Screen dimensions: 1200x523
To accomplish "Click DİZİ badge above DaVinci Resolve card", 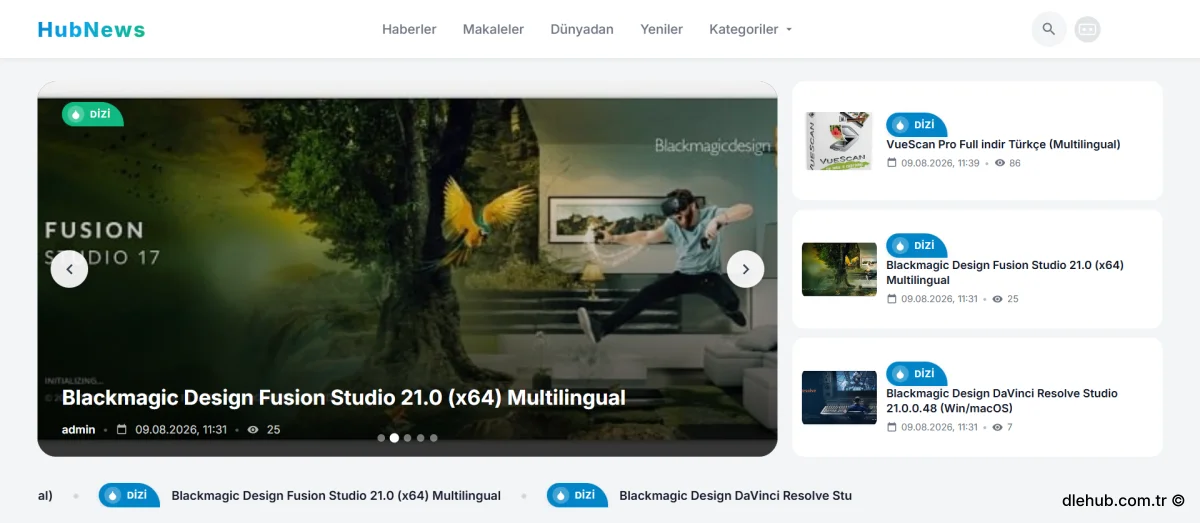I will [916, 373].
